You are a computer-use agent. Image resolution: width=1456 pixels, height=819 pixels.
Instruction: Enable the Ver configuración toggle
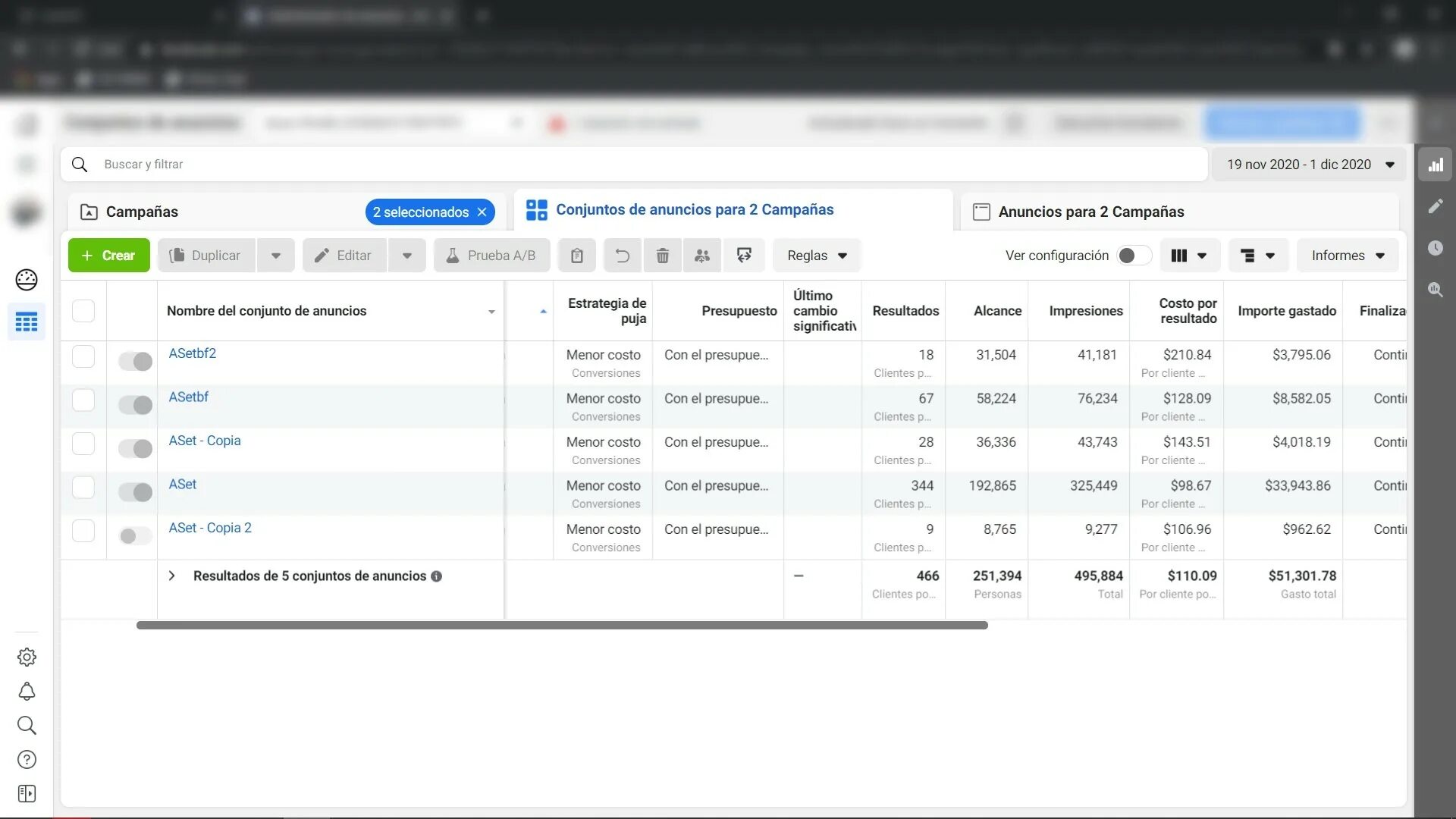point(1133,256)
